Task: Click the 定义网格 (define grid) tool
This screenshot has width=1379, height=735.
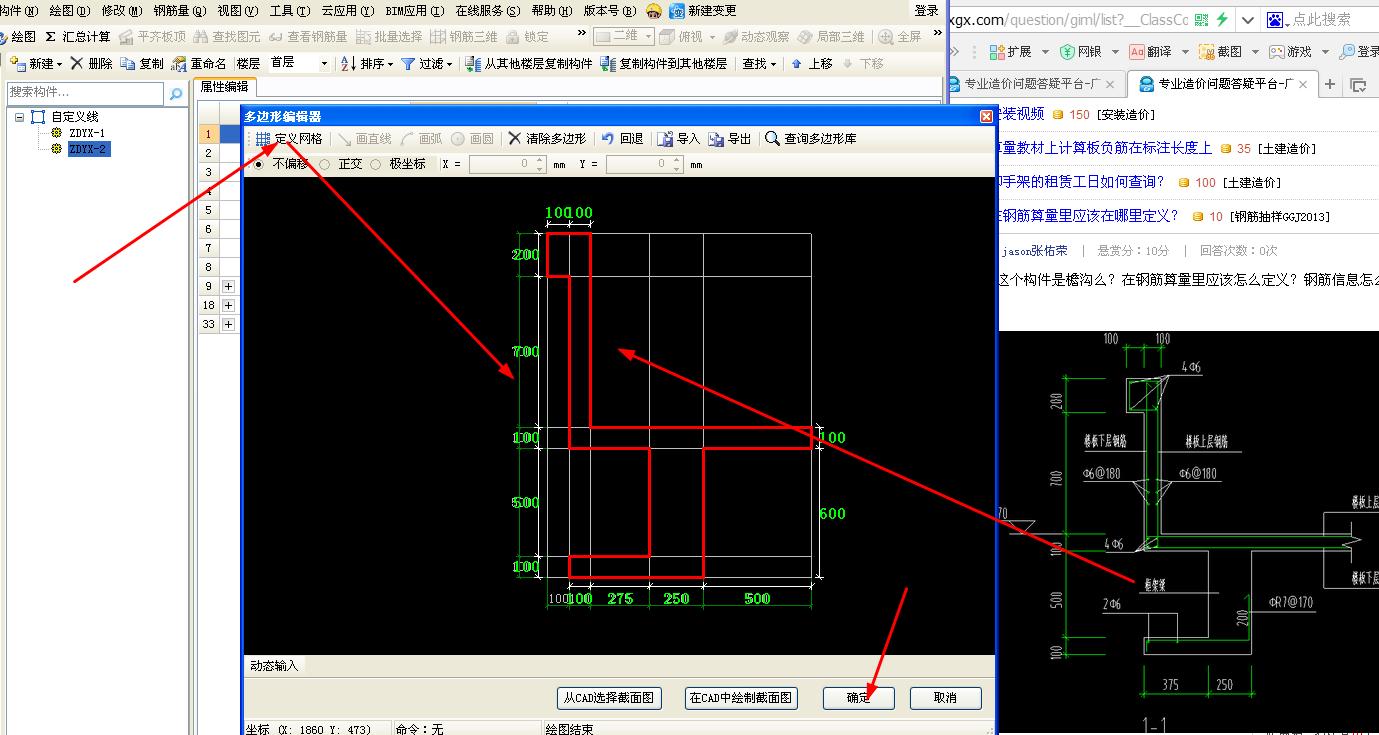Action: tap(288, 139)
